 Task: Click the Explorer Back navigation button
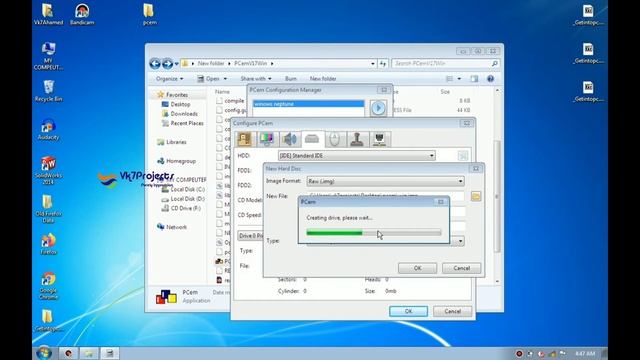(x=155, y=64)
